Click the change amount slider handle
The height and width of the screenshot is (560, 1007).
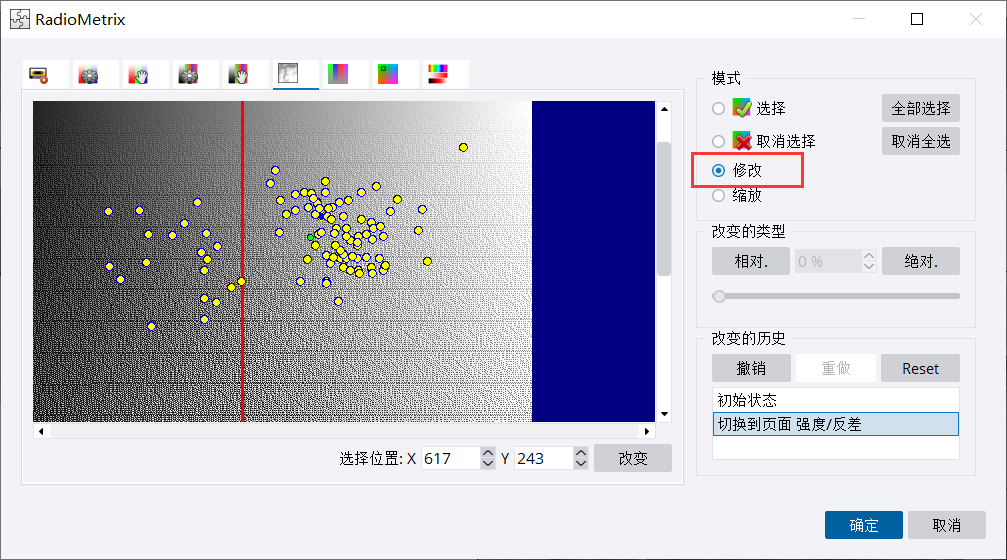point(718,296)
